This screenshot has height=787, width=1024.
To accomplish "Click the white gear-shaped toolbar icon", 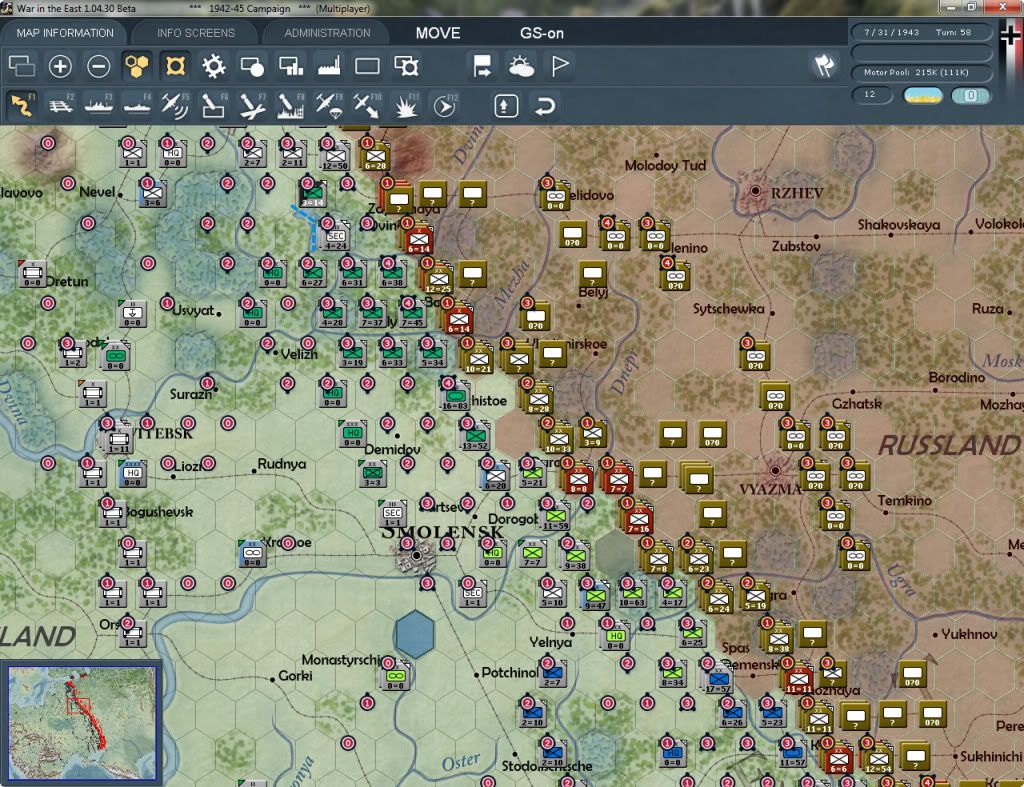I will pos(214,66).
